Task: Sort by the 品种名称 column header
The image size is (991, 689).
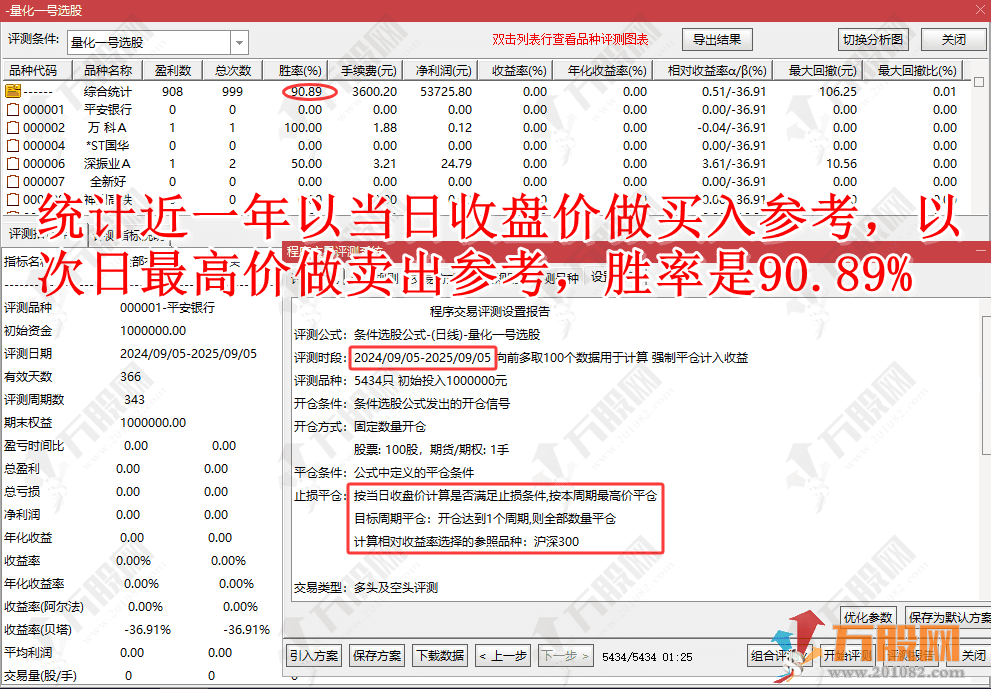Action: 107,70
